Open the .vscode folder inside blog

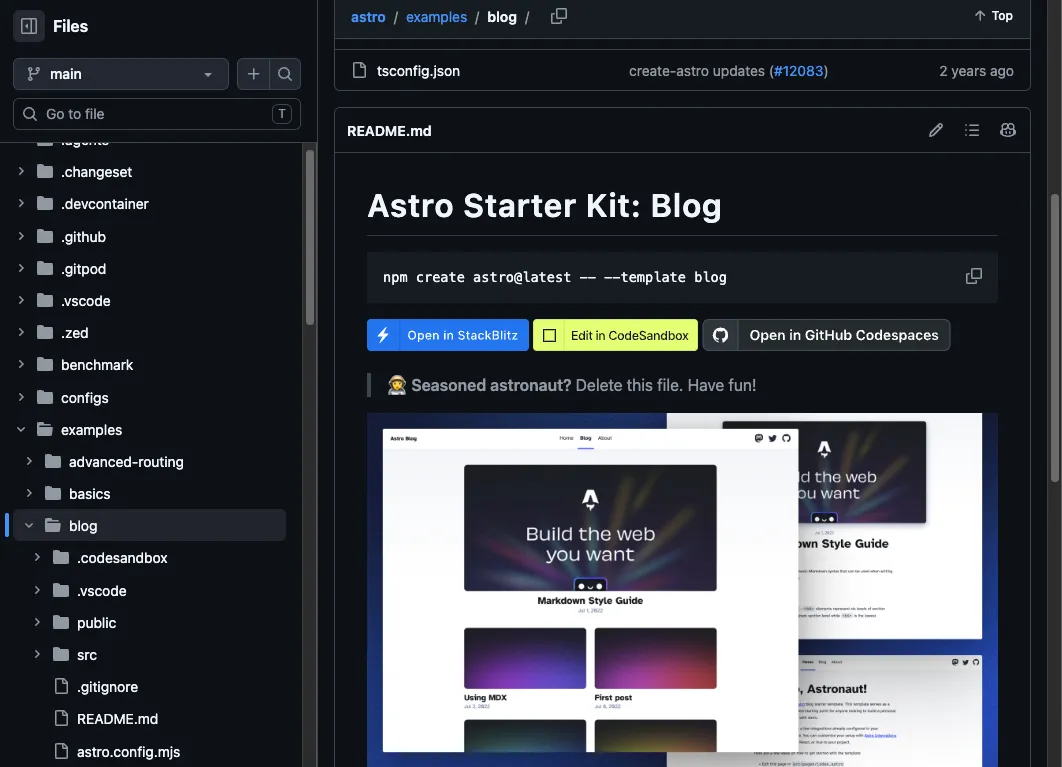click(102, 591)
